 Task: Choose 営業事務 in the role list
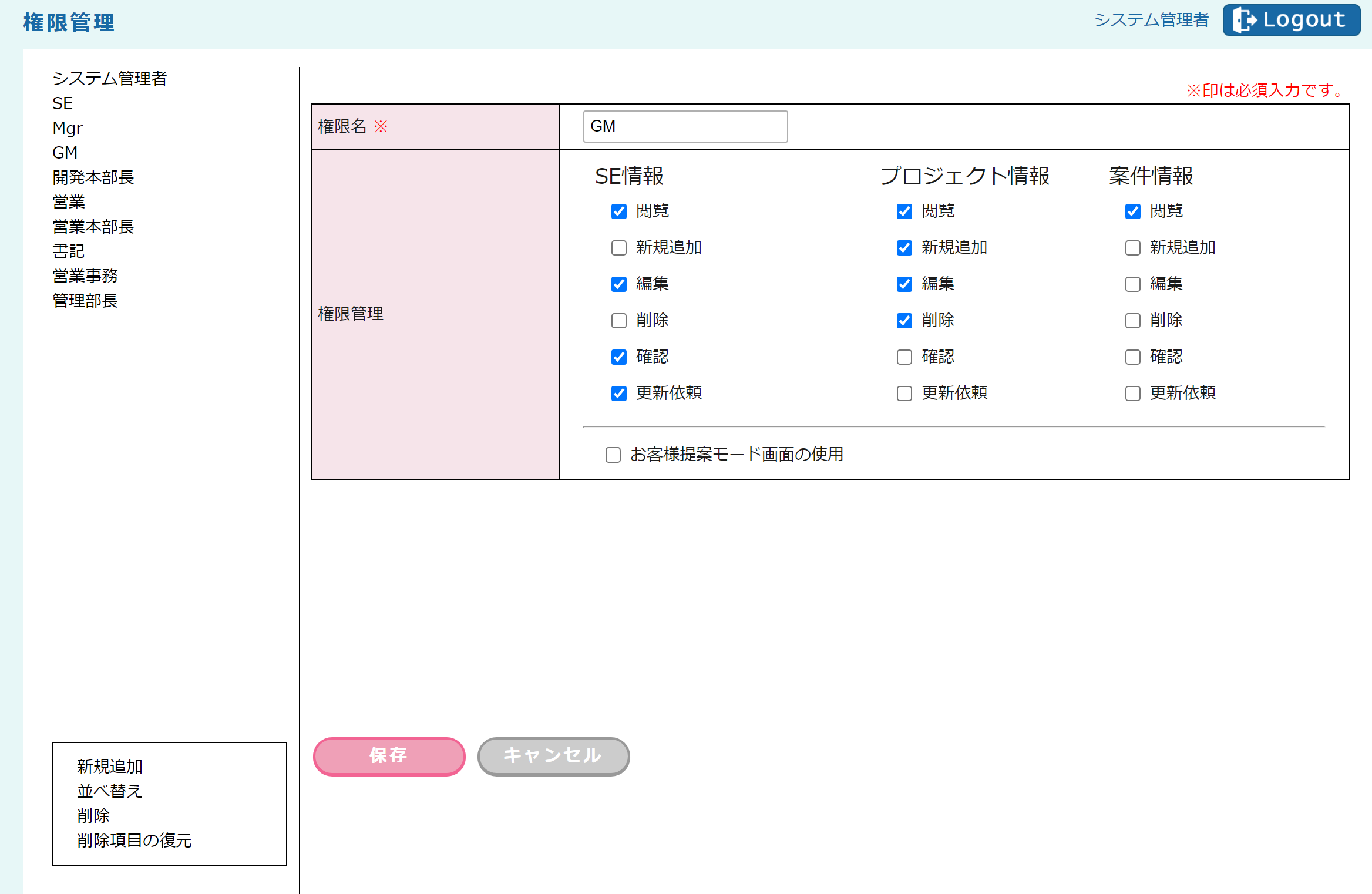click(x=85, y=276)
